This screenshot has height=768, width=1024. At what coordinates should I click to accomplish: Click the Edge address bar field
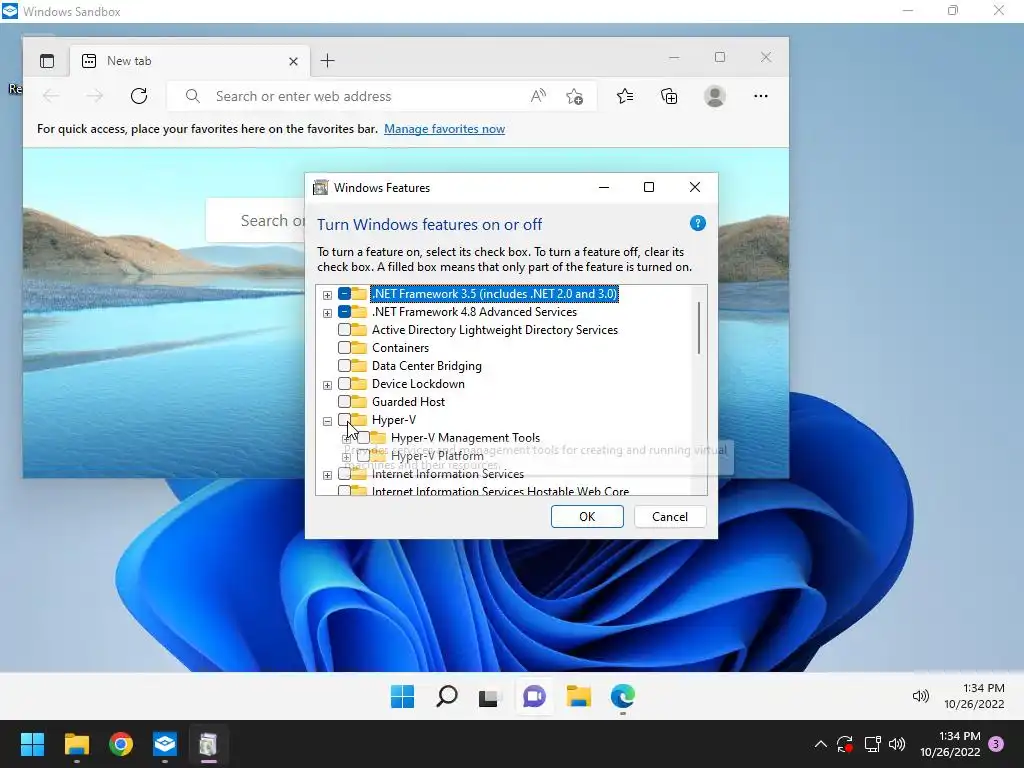coord(382,97)
